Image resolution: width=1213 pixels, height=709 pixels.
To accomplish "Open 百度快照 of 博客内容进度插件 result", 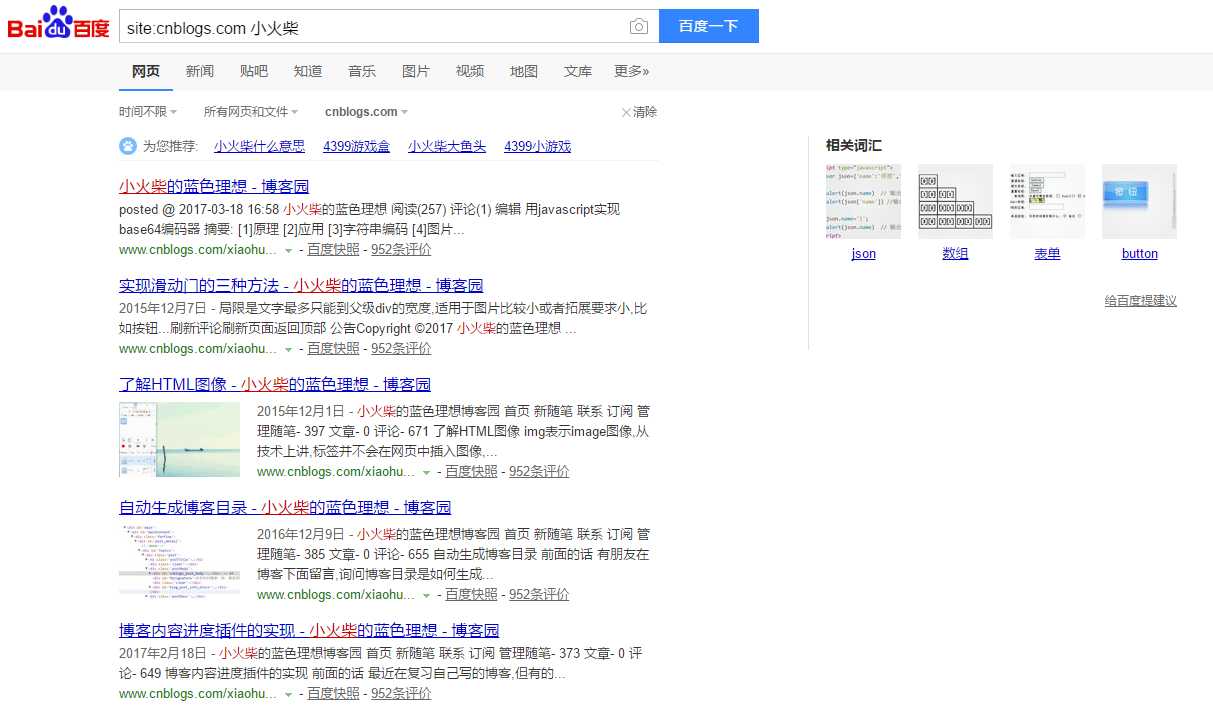I will [x=333, y=694].
